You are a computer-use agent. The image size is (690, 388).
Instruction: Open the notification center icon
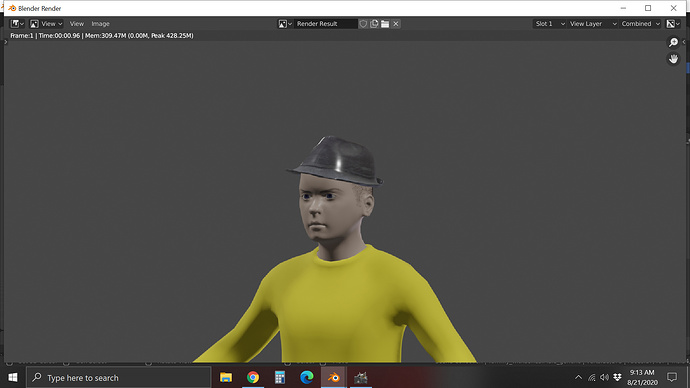(672, 377)
